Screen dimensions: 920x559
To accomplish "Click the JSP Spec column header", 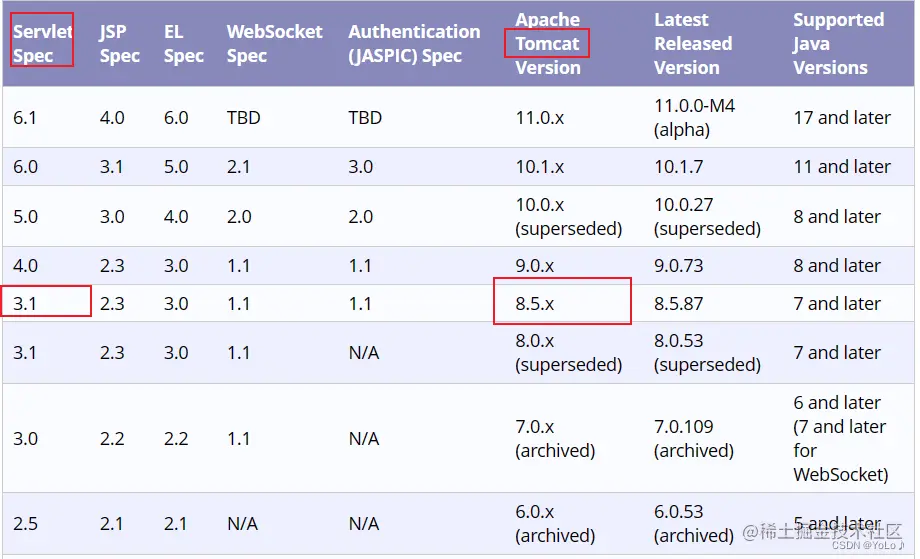I will (x=120, y=43).
